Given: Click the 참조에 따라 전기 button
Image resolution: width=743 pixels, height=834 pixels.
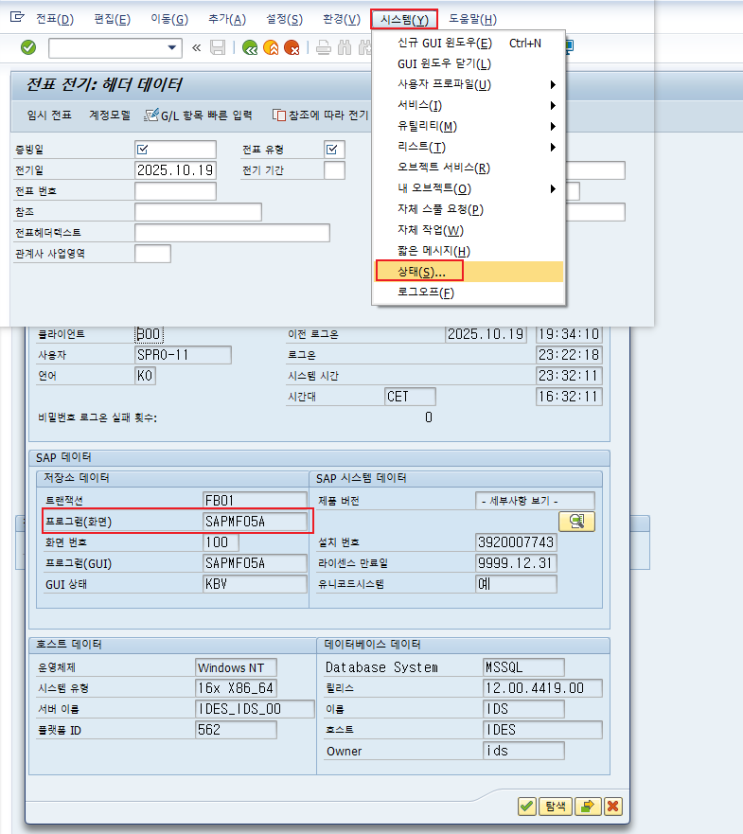Looking at the screenshot, I should (x=320, y=115).
